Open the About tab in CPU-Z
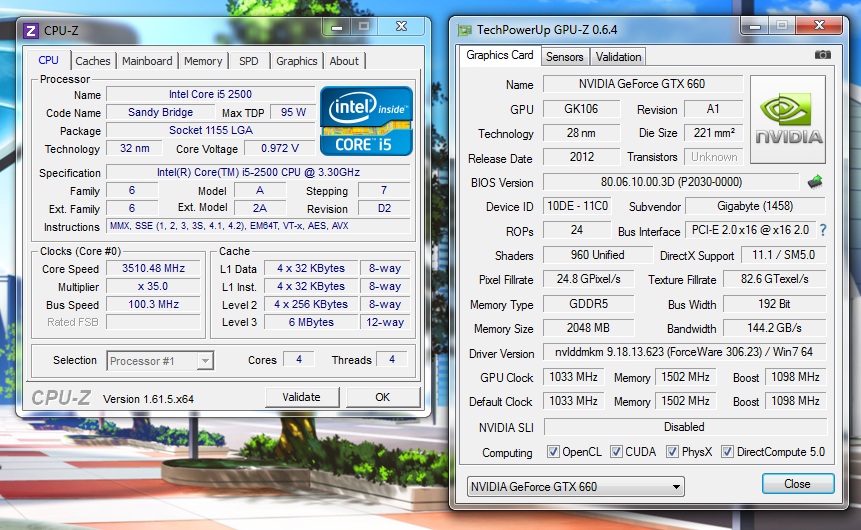Viewport: 861px width, 530px height. coord(344,61)
